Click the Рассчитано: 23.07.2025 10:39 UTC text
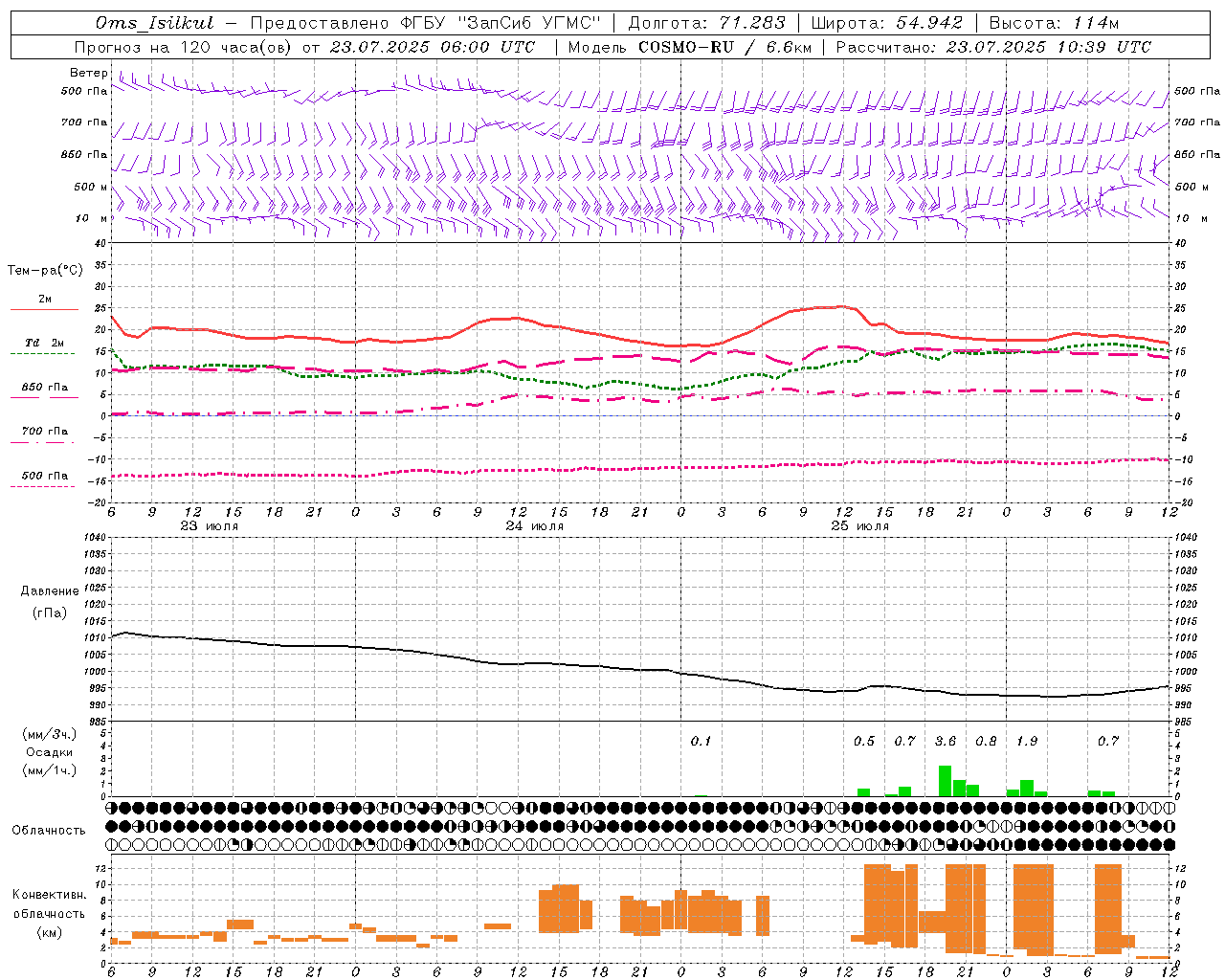Image resolution: width=1225 pixels, height=980 pixels. [993, 47]
